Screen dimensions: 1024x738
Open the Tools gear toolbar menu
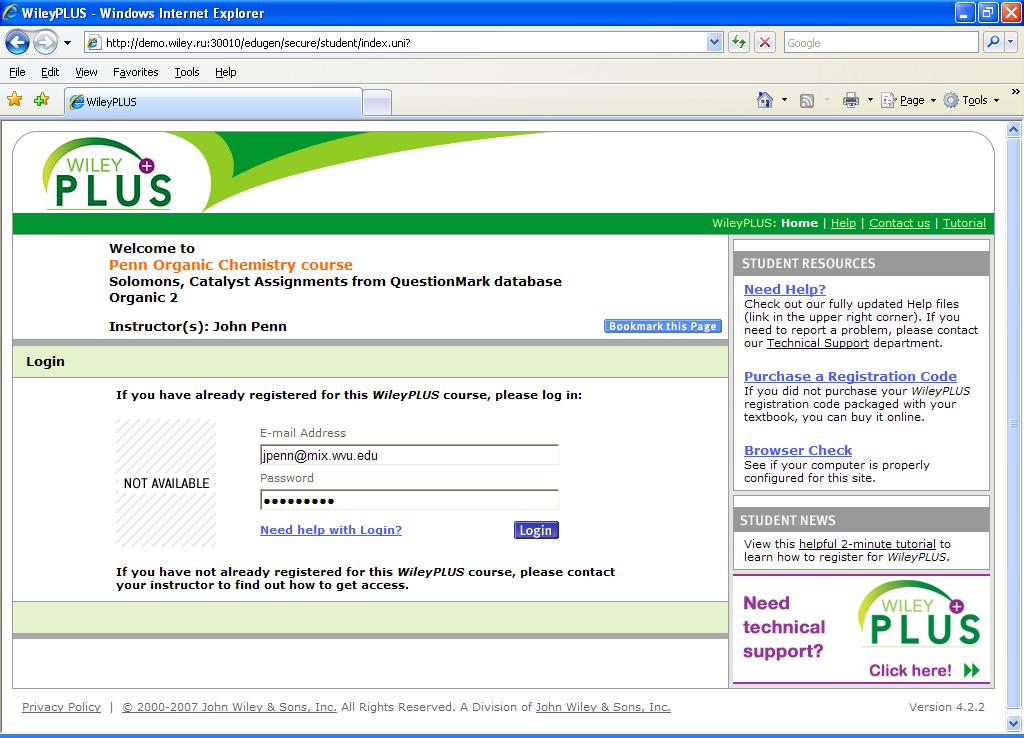click(x=971, y=100)
